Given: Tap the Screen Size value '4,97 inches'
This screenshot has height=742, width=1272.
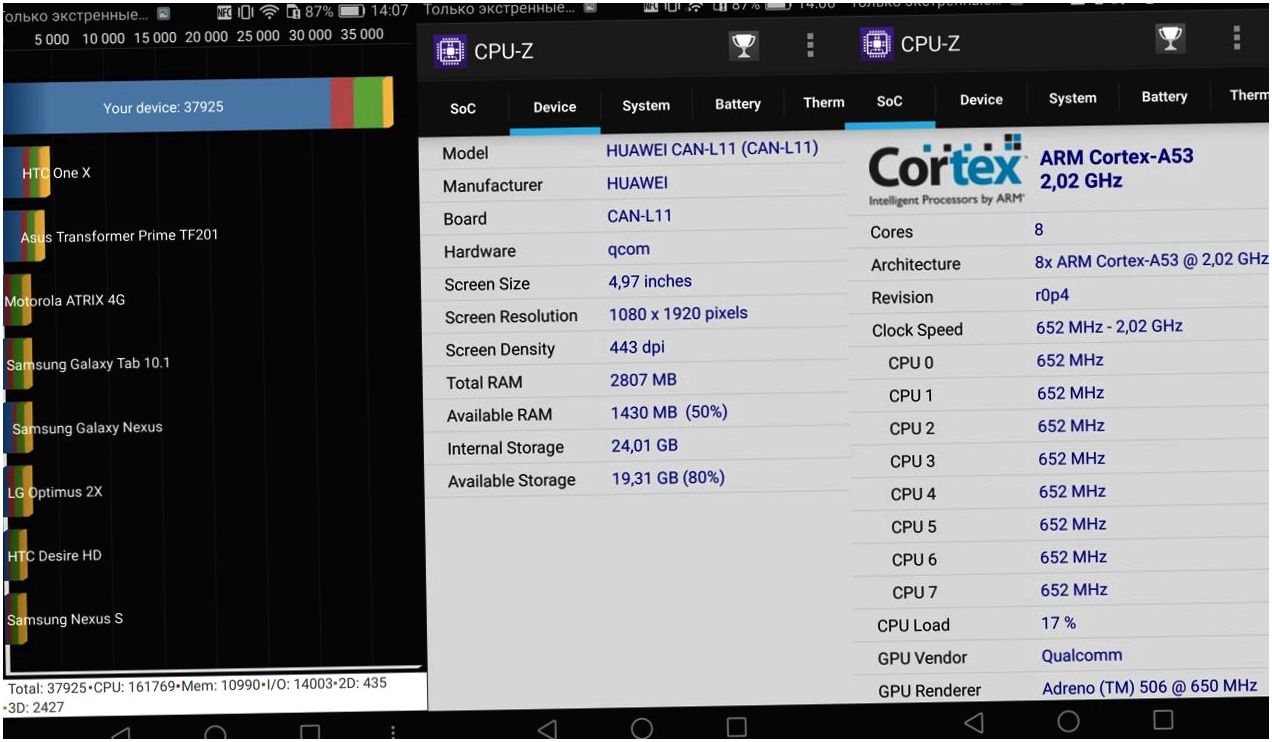Looking at the screenshot, I should [650, 282].
